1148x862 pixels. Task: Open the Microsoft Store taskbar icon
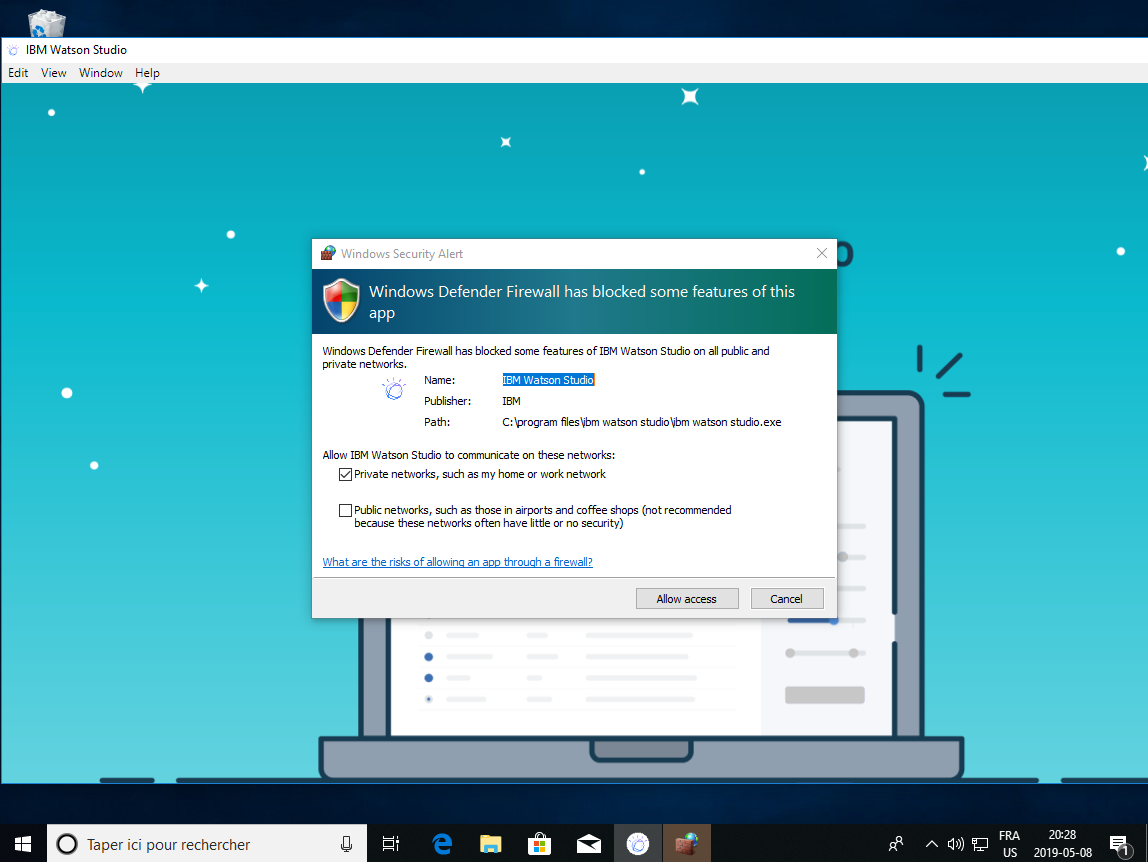pyautogui.click(x=539, y=843)
